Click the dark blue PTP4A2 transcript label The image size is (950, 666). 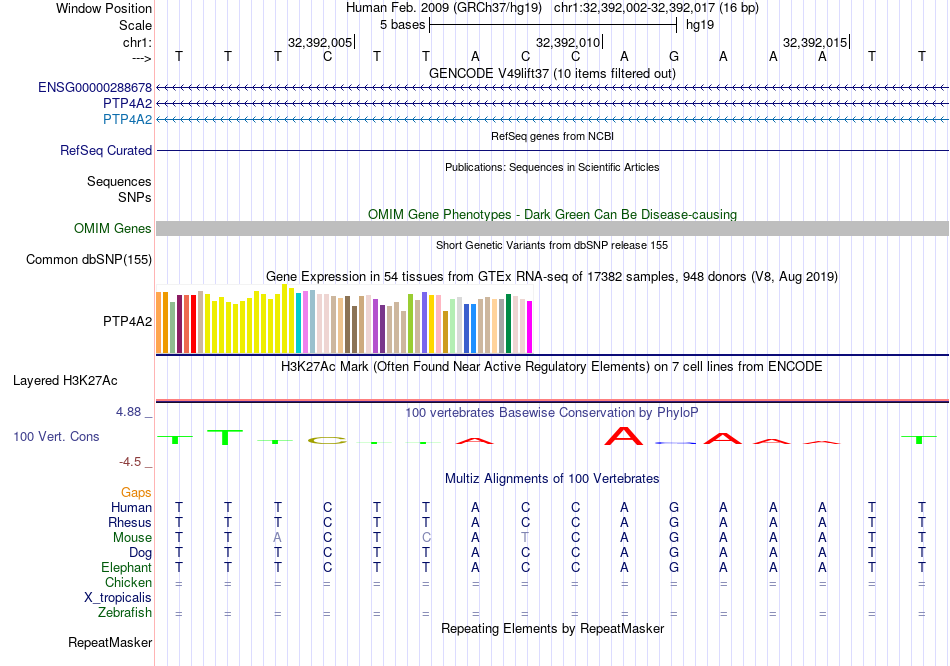click(127, 103)
